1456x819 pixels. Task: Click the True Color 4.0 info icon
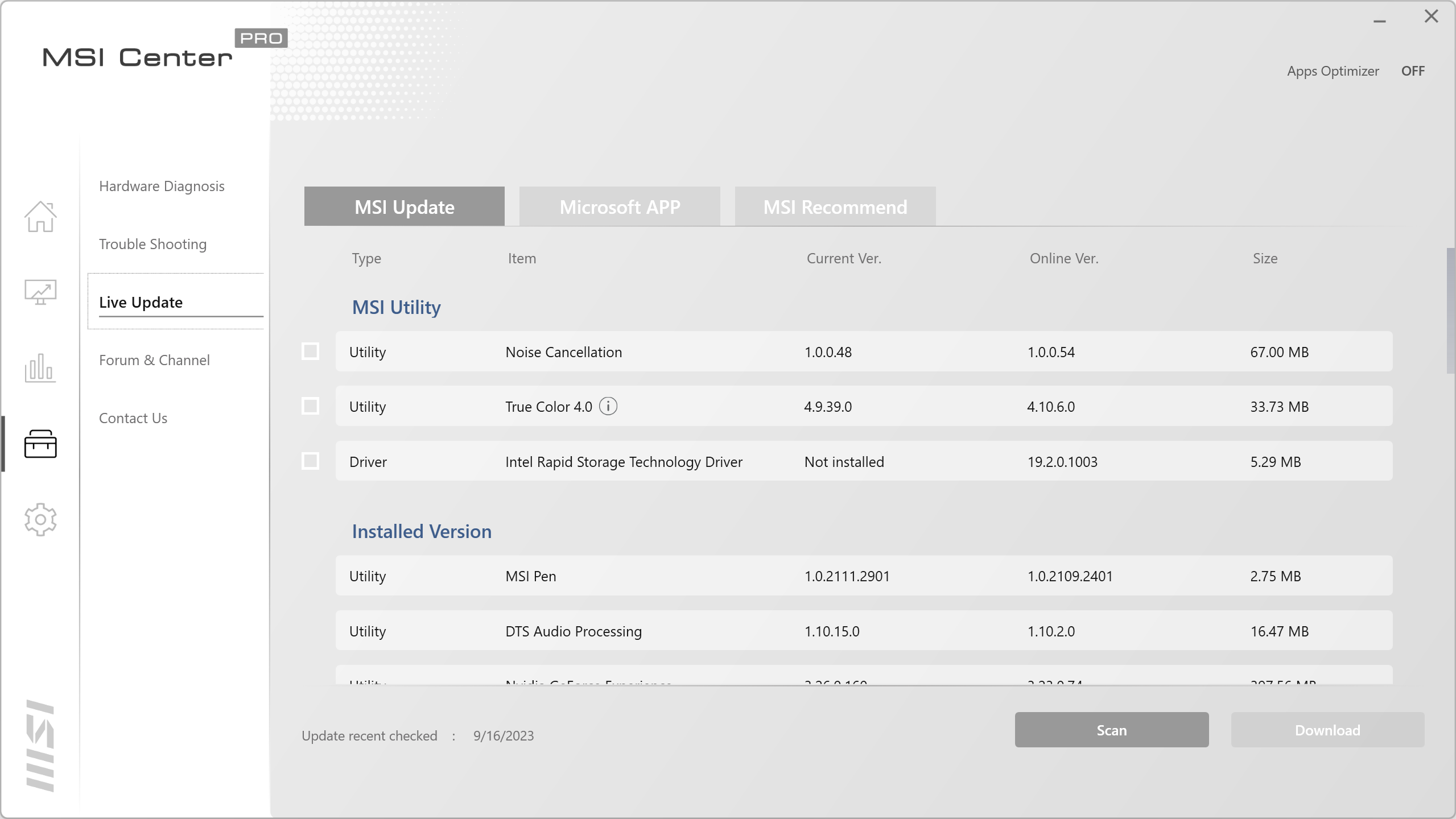(x=608, y=407)
